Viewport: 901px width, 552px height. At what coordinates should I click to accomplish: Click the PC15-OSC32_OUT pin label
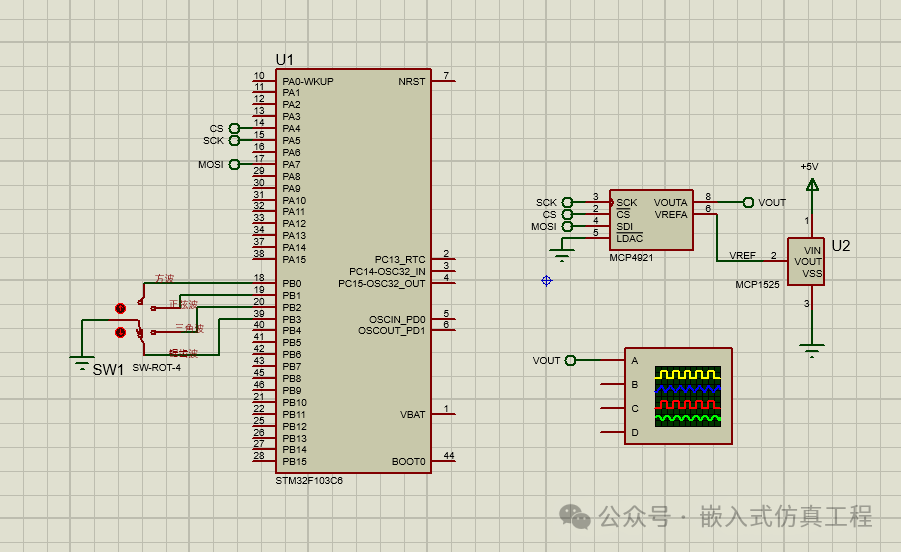pyautogui.click(x=382, y=284)
